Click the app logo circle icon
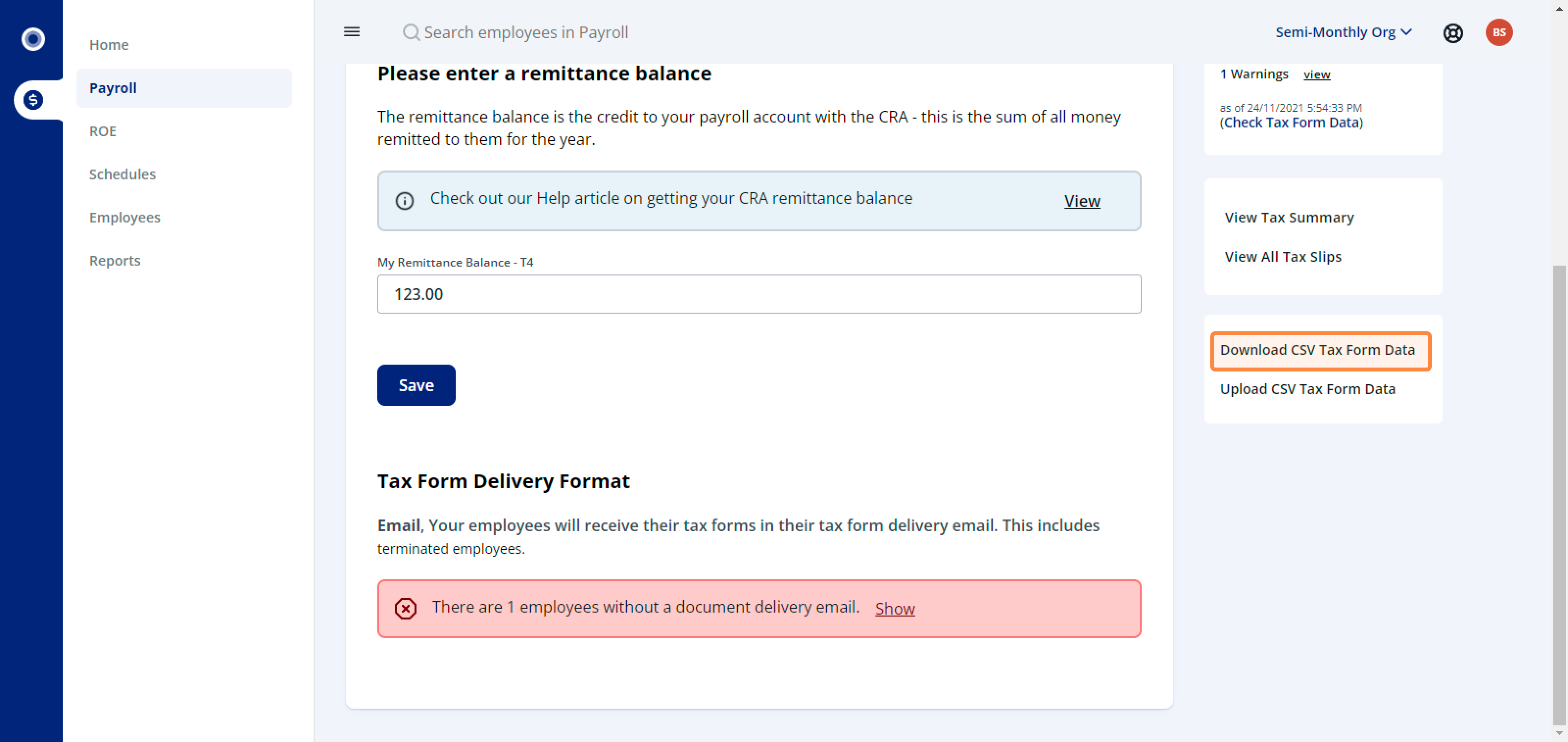The image size is (1568, 742). 33,39
